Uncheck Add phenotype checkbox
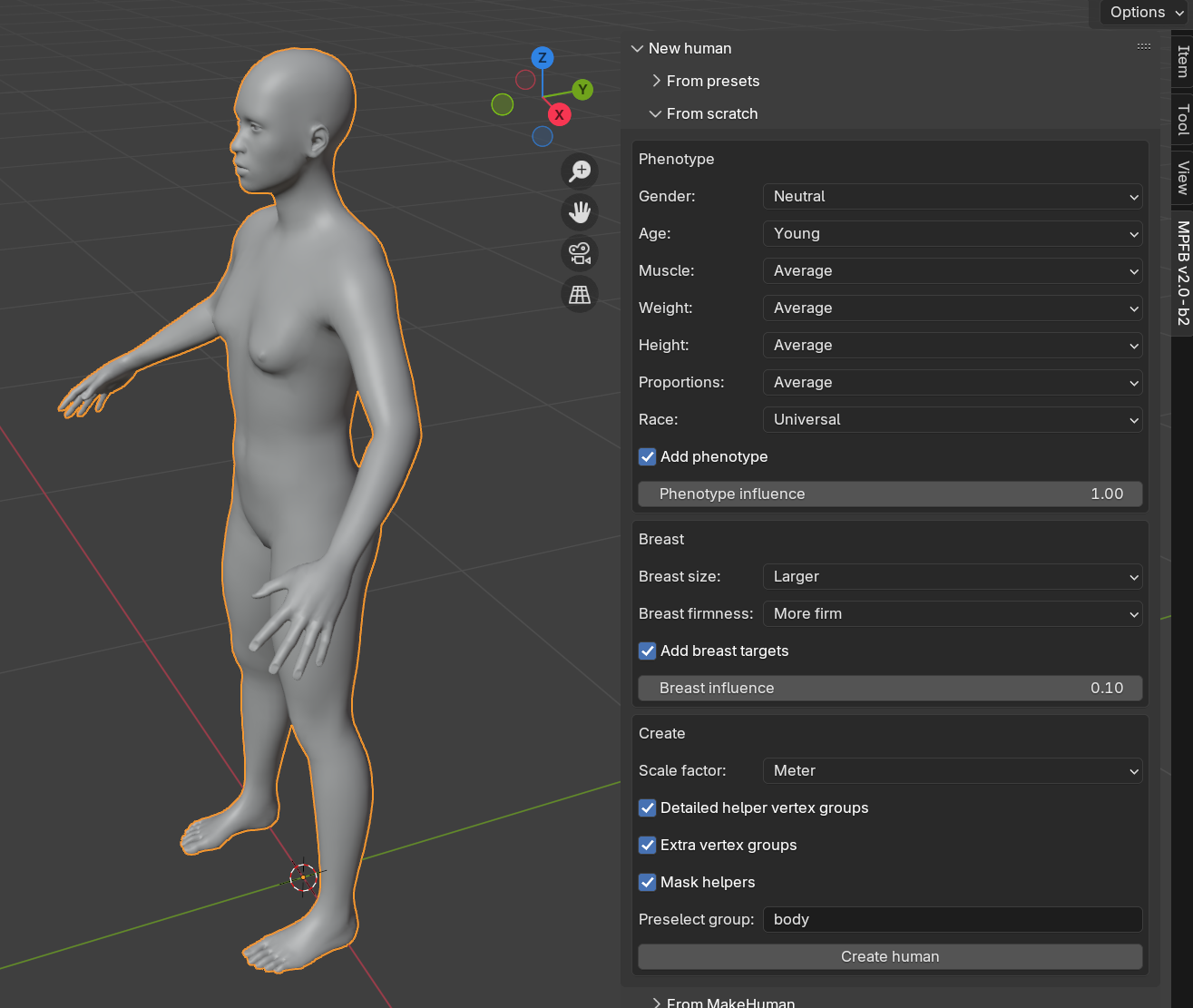 tap(647, 456)
